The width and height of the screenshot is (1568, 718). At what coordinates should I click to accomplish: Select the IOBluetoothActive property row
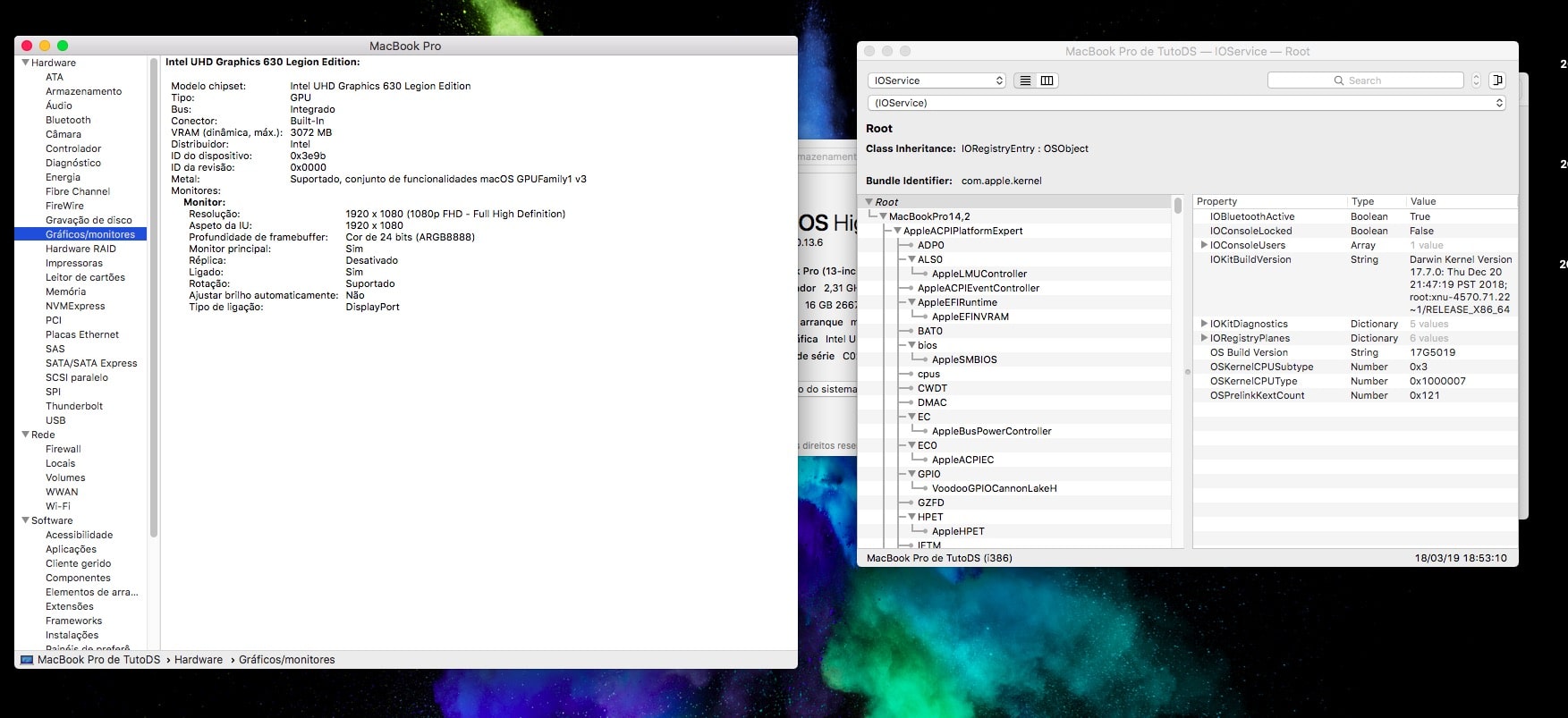pos(1355,216)
